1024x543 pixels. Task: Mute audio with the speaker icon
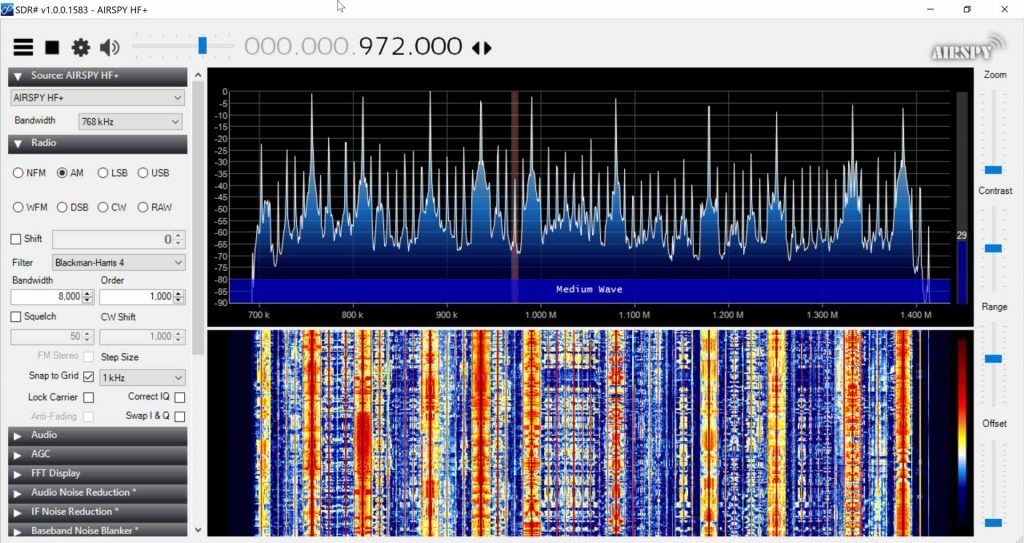point(109,47)
